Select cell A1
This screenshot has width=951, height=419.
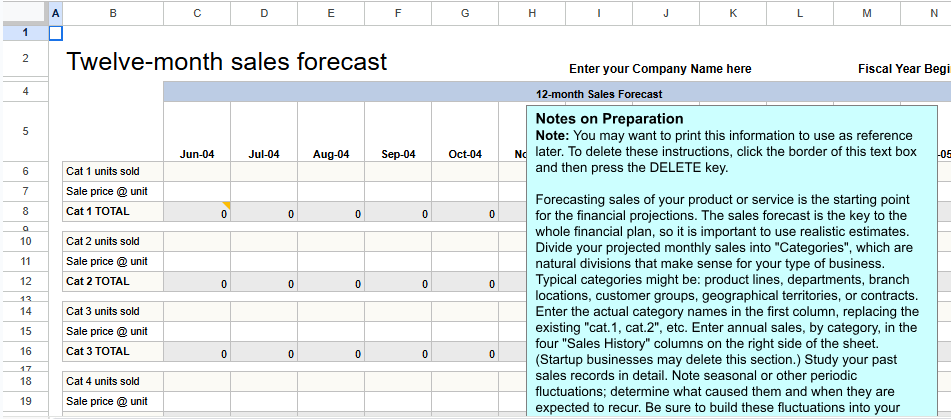tap(55, 33)
